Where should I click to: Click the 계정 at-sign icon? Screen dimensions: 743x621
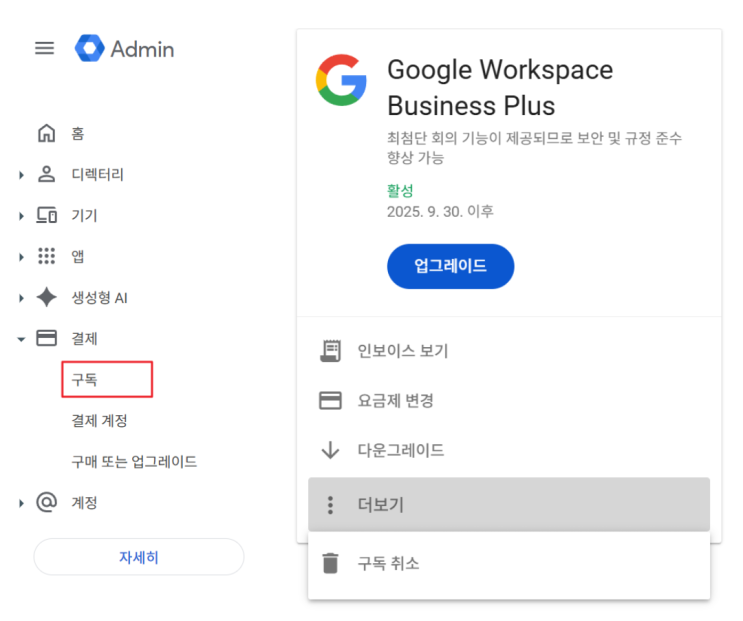click(46, 502)
